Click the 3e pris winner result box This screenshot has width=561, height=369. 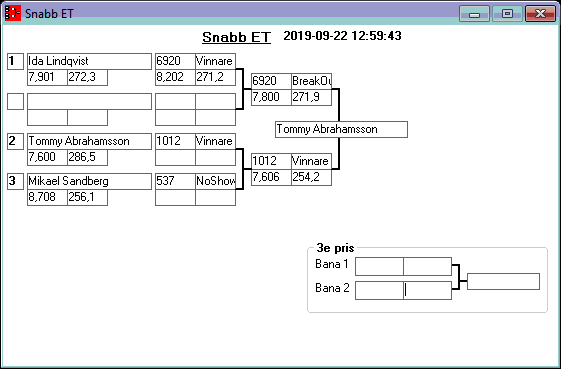[503, 282]
